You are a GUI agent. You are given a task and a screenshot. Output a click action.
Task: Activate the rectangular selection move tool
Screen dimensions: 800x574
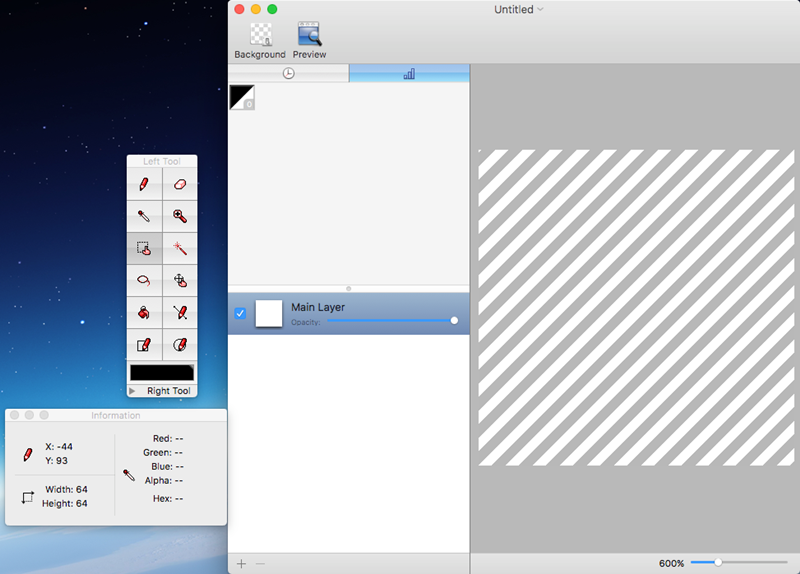click(x=144, y=248)
